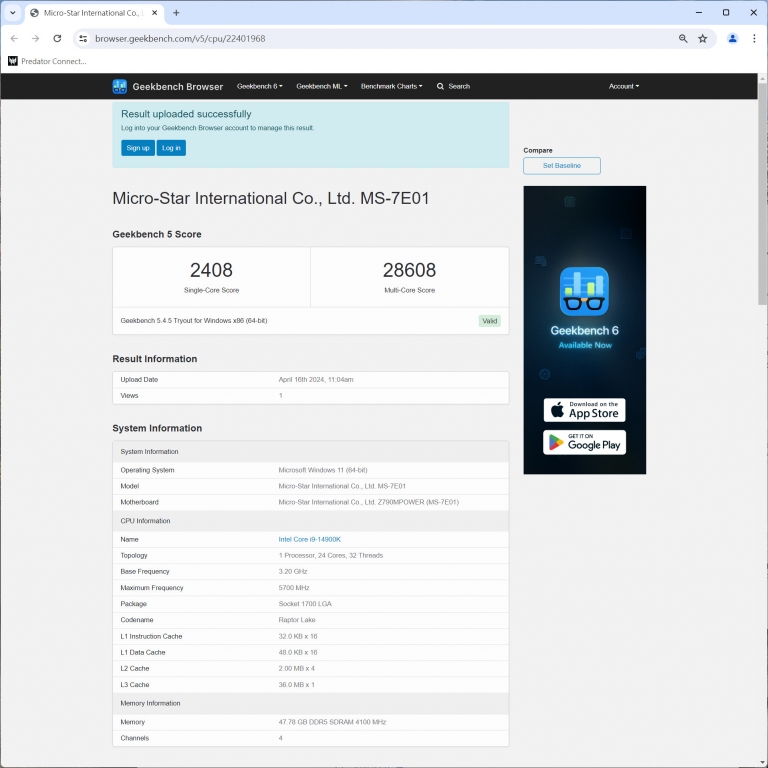The image size is (768, 768).
Task: Click the 2408 single-core score
Action: click(211, 270)
